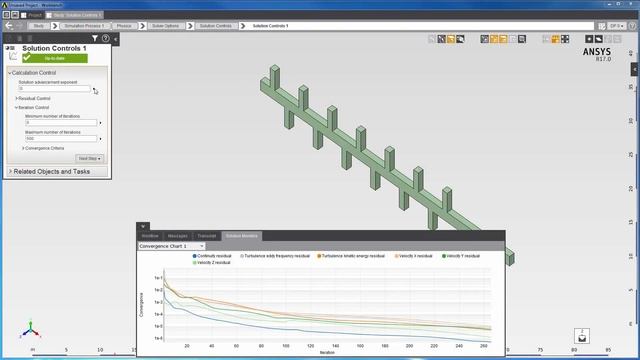This screenshot has width=640, height=360.
Task: Click the checklist icon right of the breadcrumb bar
Action: pyautogui.click(x=602, y=26)
